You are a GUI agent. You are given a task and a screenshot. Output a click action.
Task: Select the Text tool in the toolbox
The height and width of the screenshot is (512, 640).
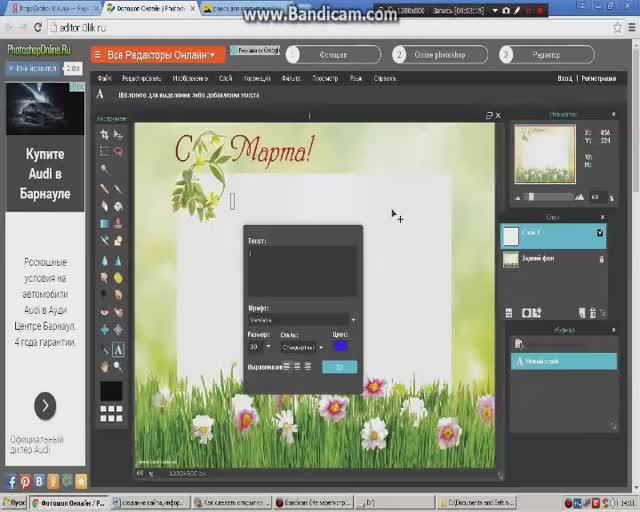click(x=118, y=350)
